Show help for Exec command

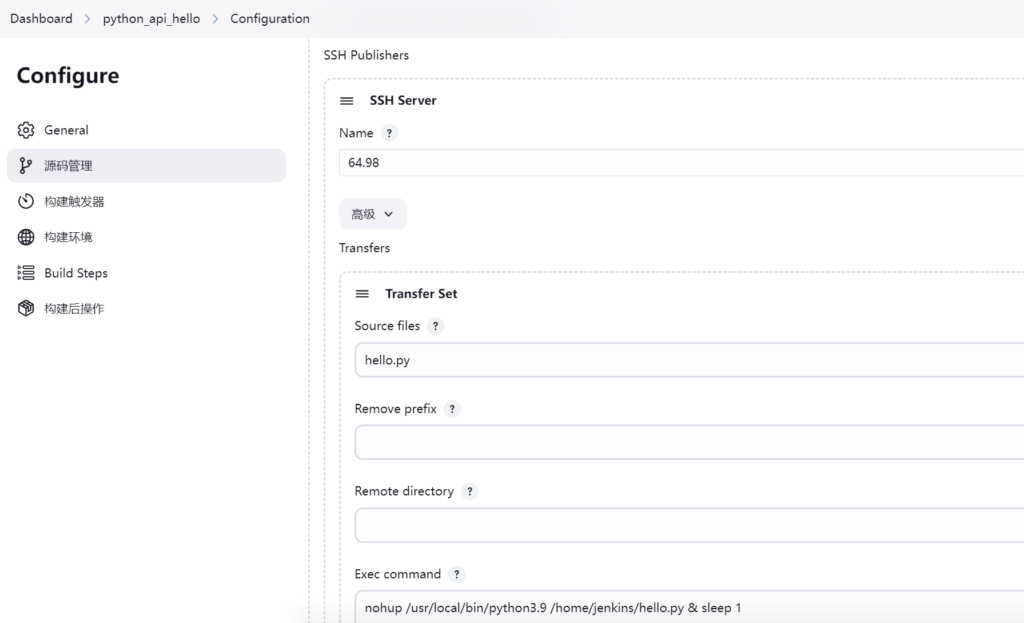(456, 574)
